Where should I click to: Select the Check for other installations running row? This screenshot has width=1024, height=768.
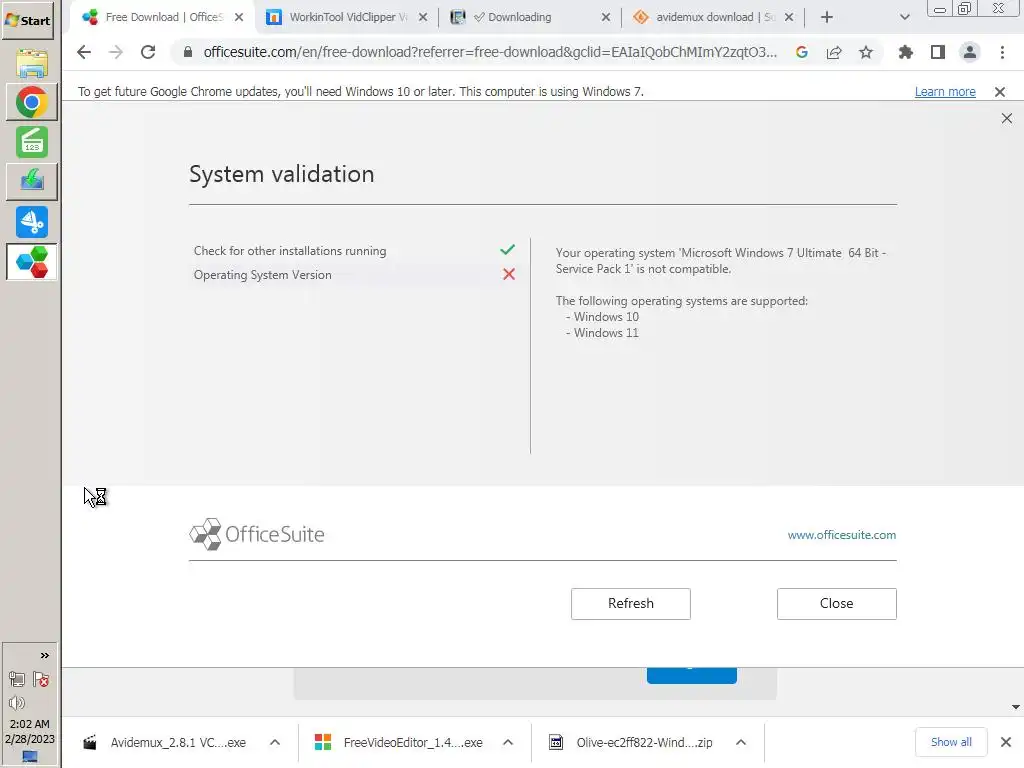pos(355,251)
